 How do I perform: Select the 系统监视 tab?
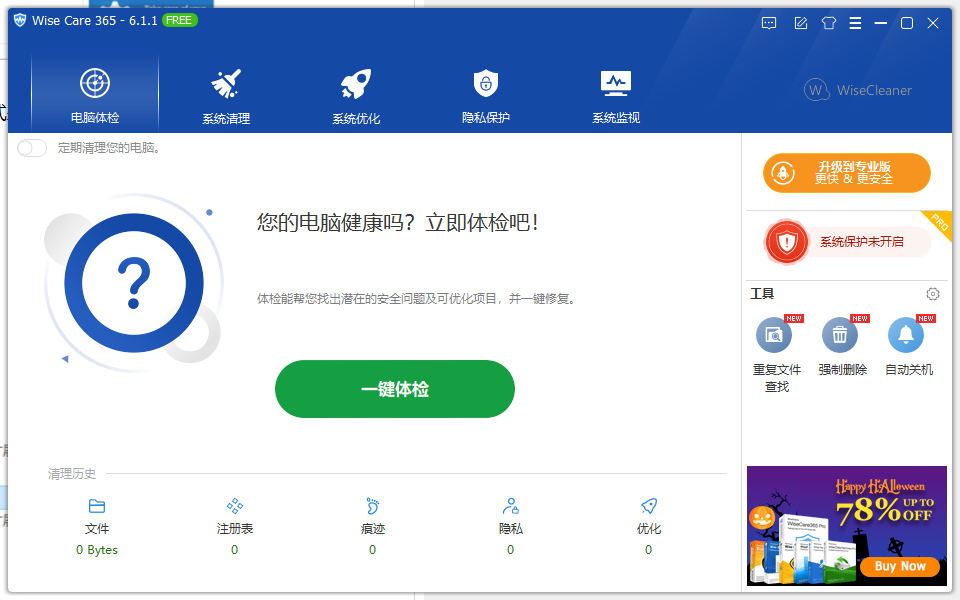615,96
